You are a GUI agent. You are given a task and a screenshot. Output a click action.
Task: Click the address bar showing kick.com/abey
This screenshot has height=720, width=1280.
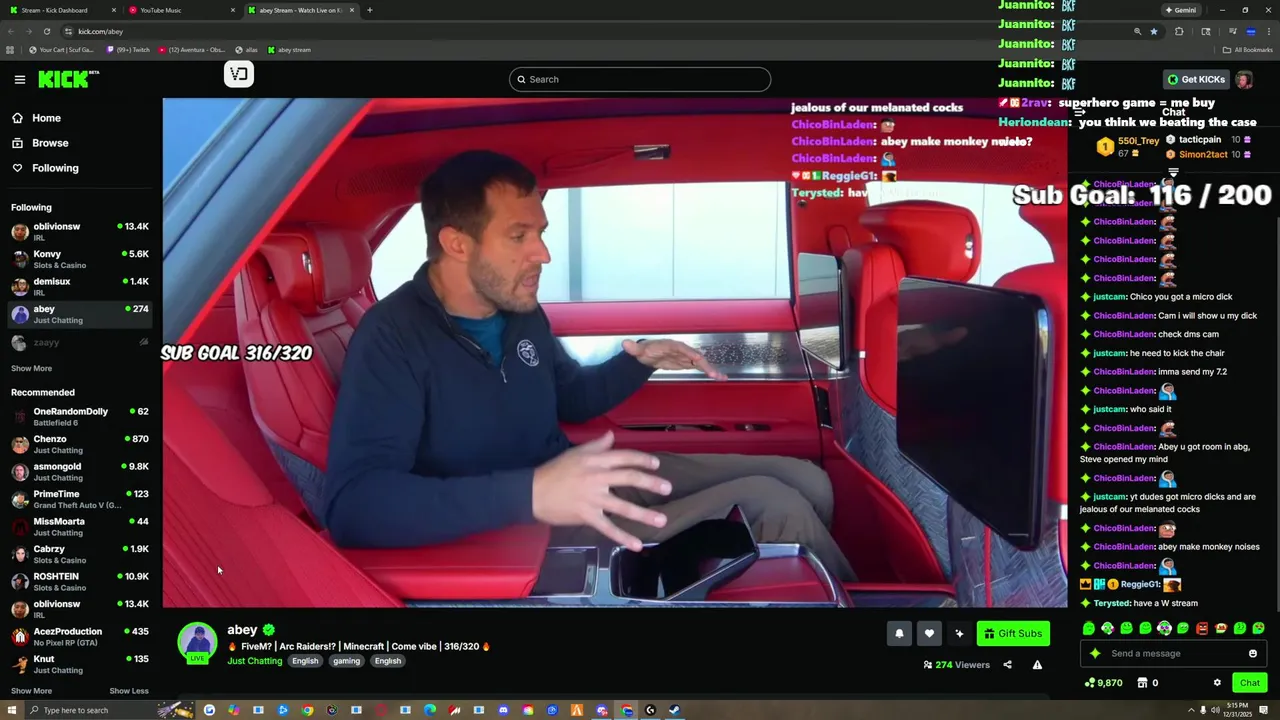[x=600, y=31]
